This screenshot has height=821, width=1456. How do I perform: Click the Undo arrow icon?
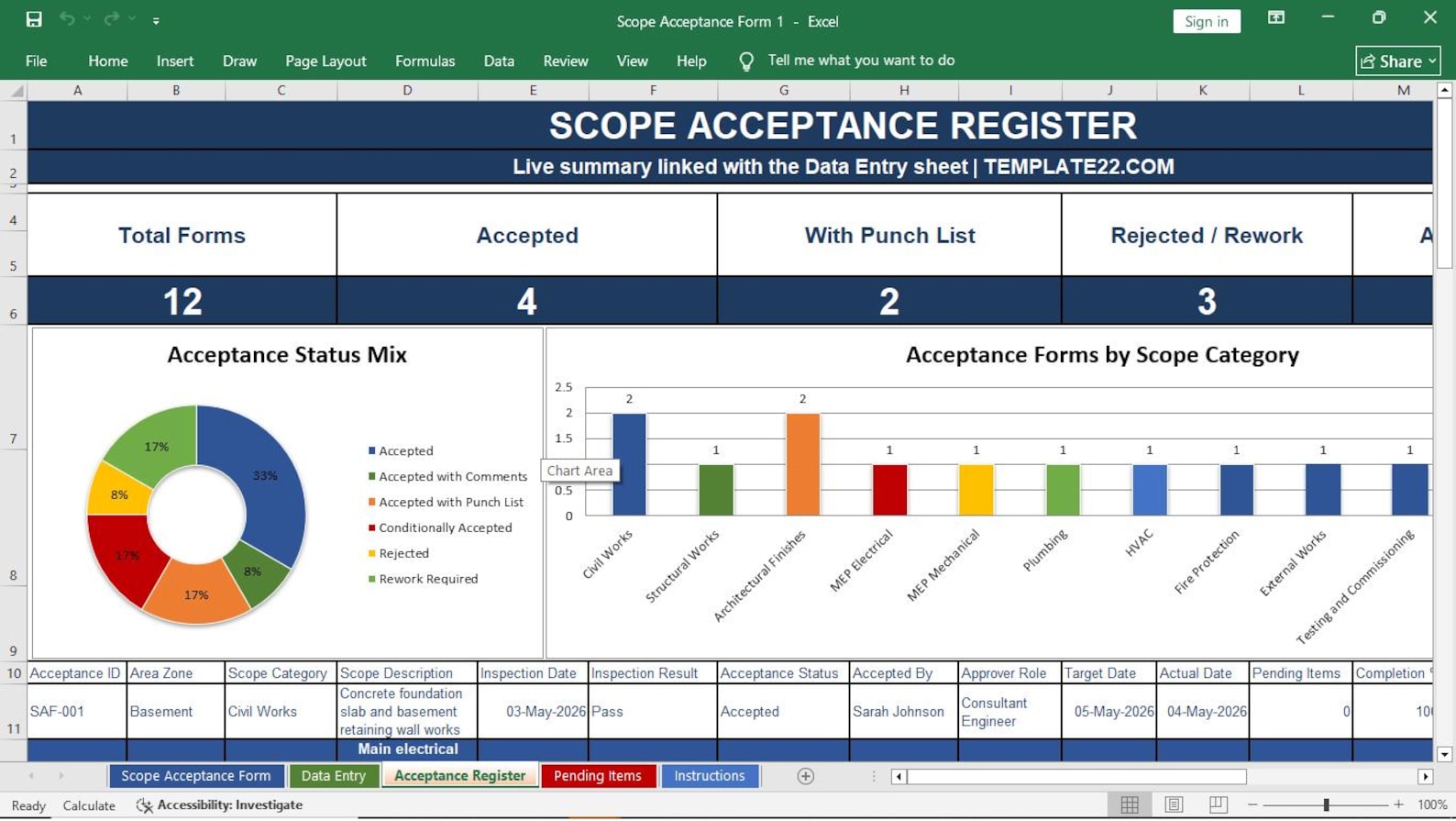tap(67, 19)
